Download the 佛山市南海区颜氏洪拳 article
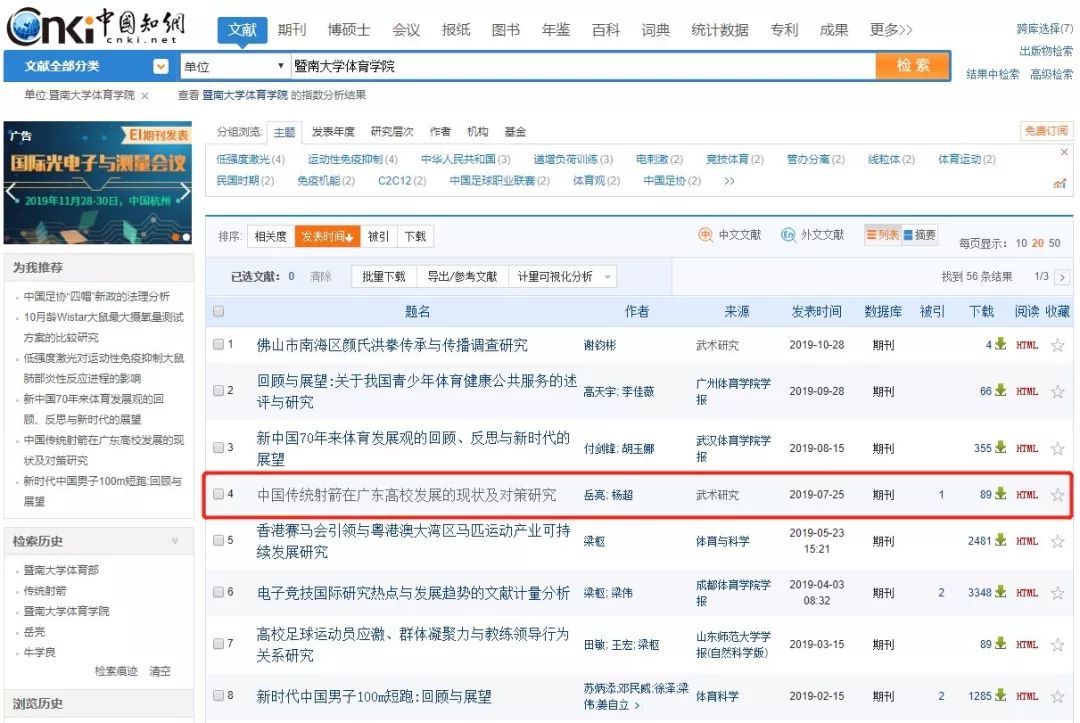 [x=1000, y=344]
